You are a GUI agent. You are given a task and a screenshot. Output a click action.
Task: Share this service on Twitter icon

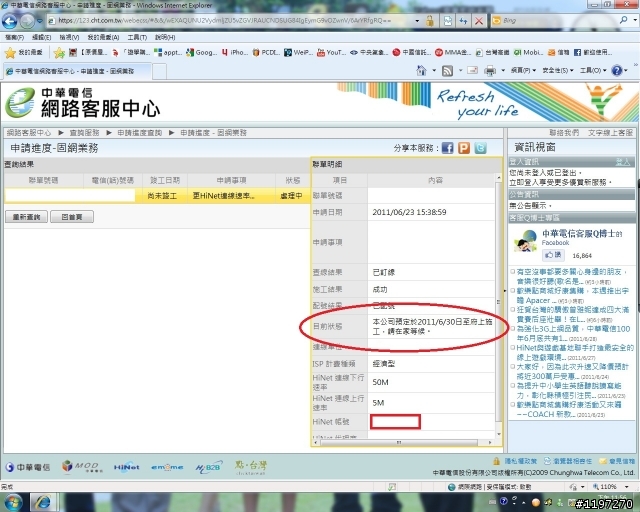[480, 148]
